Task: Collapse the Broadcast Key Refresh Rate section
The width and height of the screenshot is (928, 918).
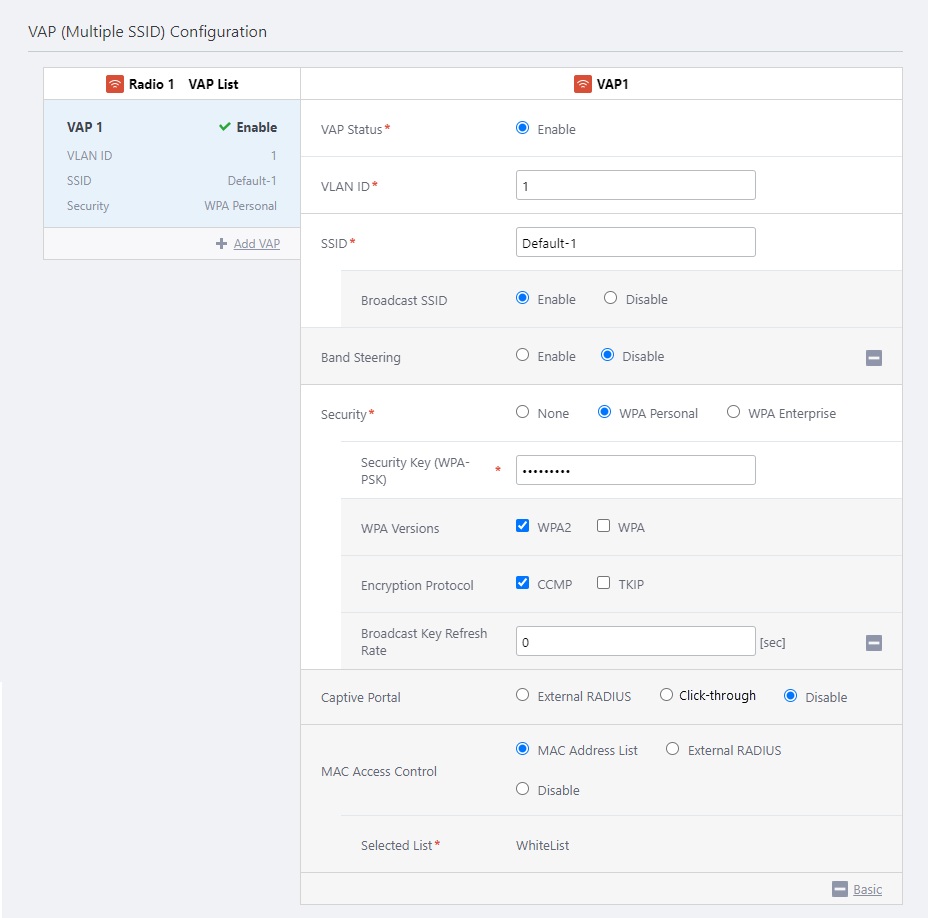Action: click(x=873, y=642)
